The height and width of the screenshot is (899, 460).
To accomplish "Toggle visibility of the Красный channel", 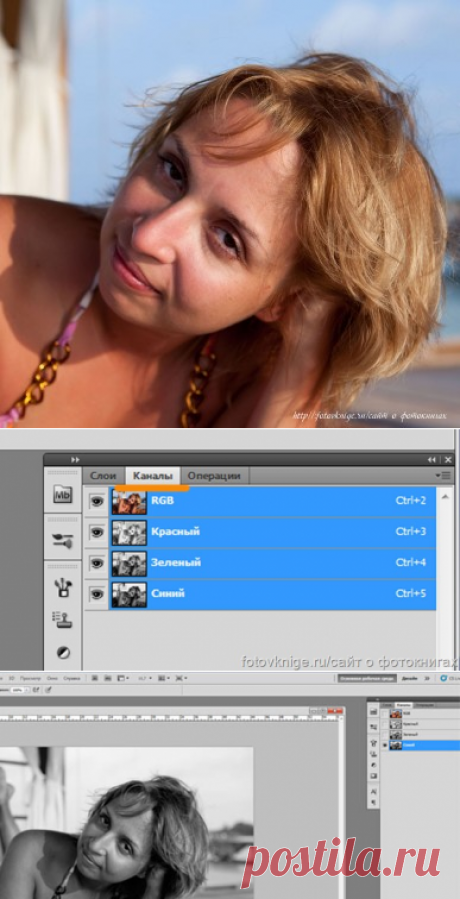I will click(97, 533).
